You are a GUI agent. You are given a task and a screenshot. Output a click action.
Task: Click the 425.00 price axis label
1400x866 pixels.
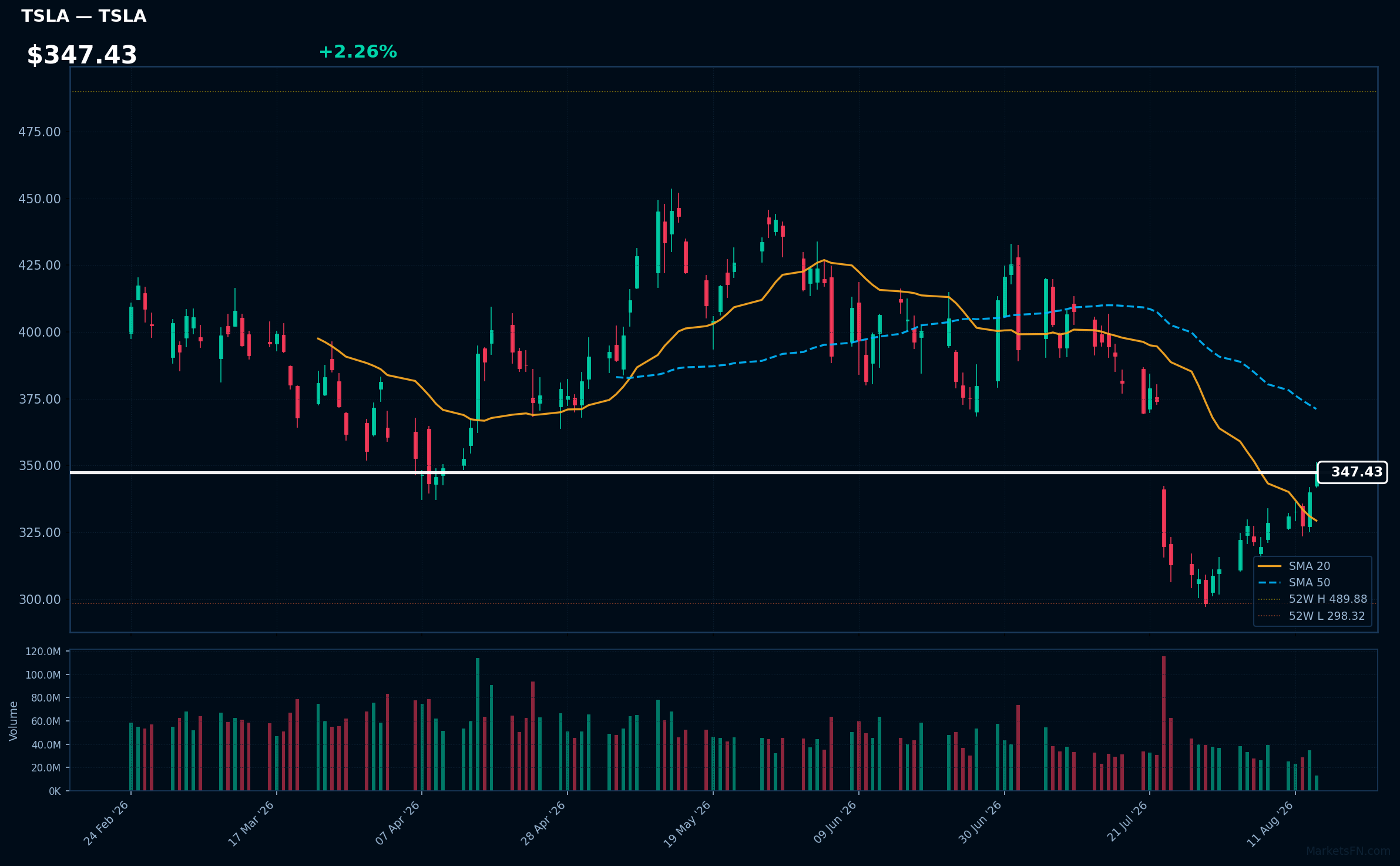(39, 265)
